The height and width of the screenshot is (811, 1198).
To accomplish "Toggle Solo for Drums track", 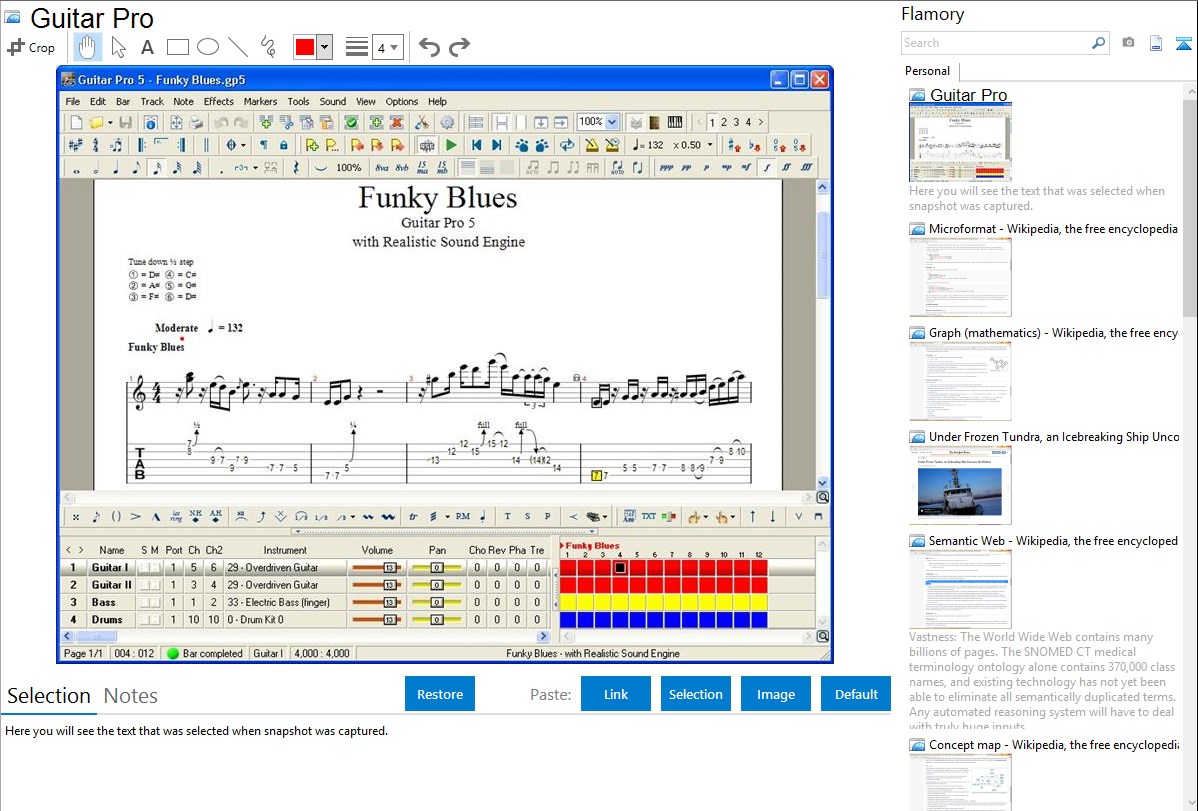I will pyautogui.click(x=144, y=620).
